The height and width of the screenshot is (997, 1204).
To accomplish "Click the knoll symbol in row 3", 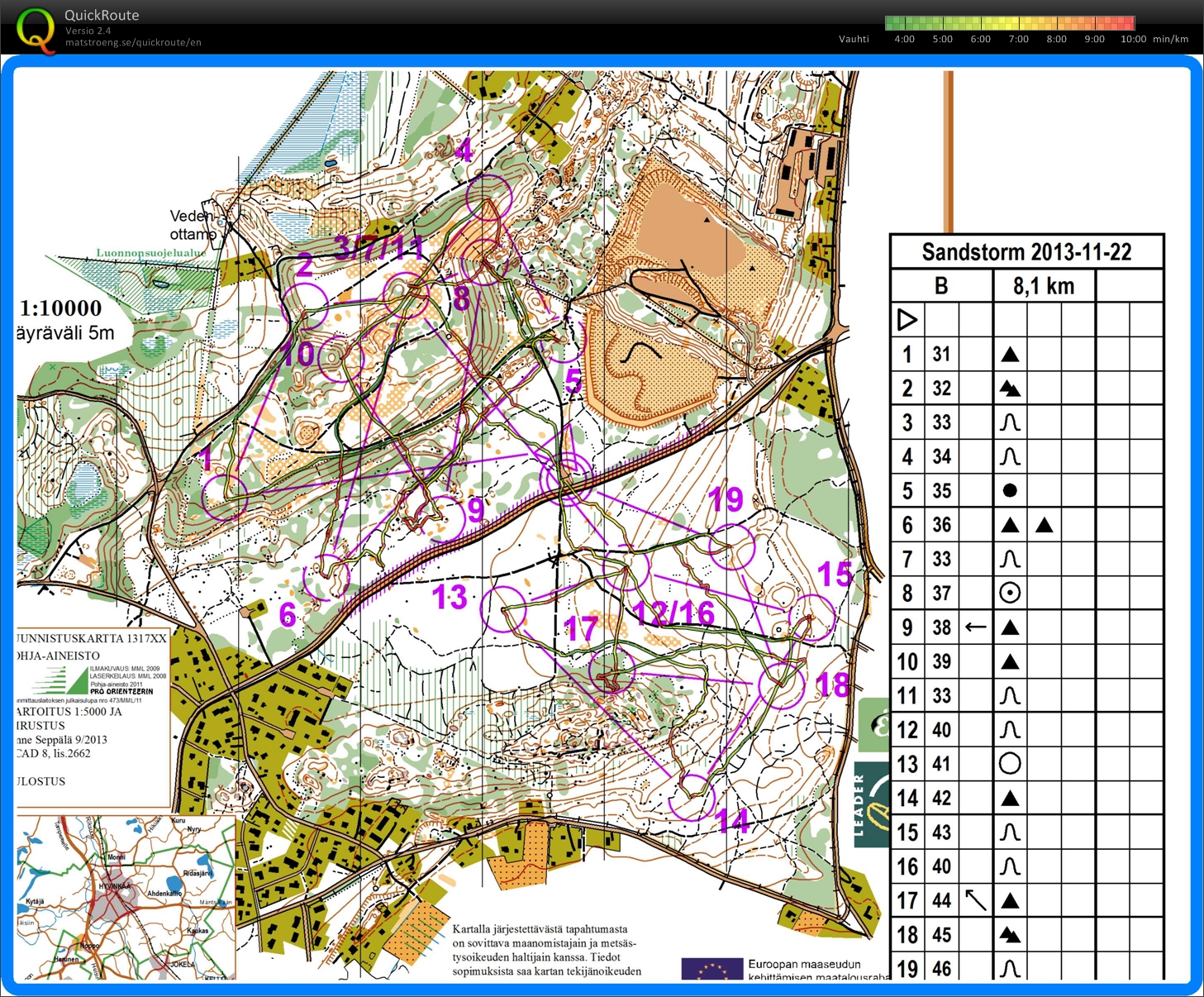I will click(x=1010, y=422).
